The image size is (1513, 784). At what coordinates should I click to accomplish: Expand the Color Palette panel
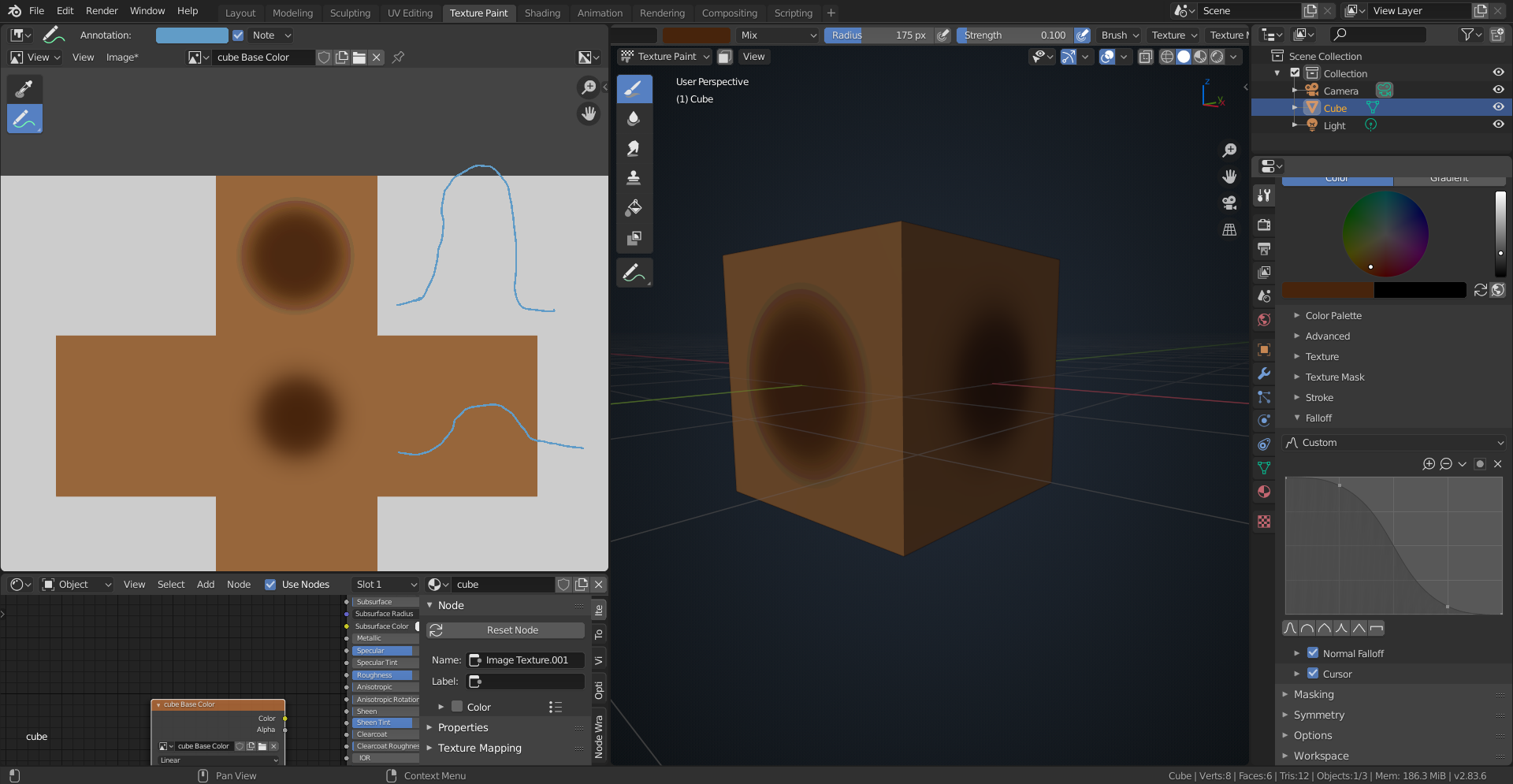pos(1333,316)
